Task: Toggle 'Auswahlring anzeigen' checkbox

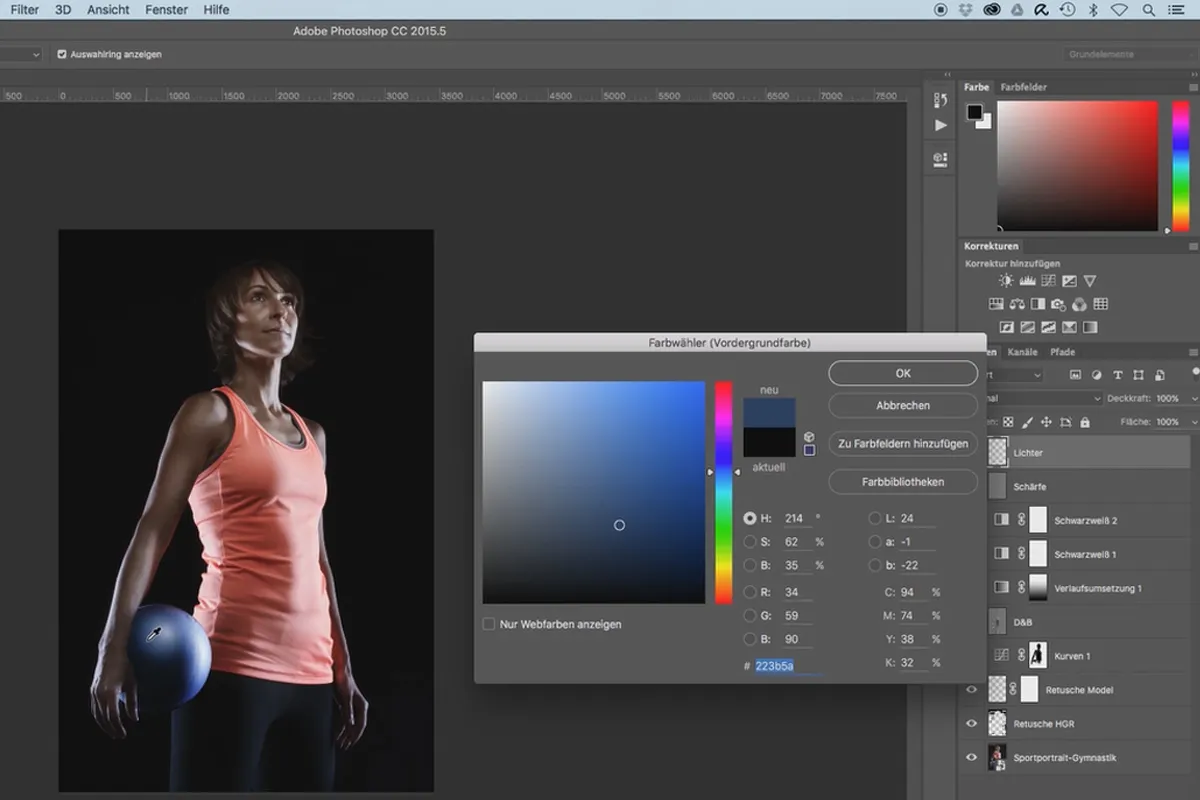Action: 62,54
